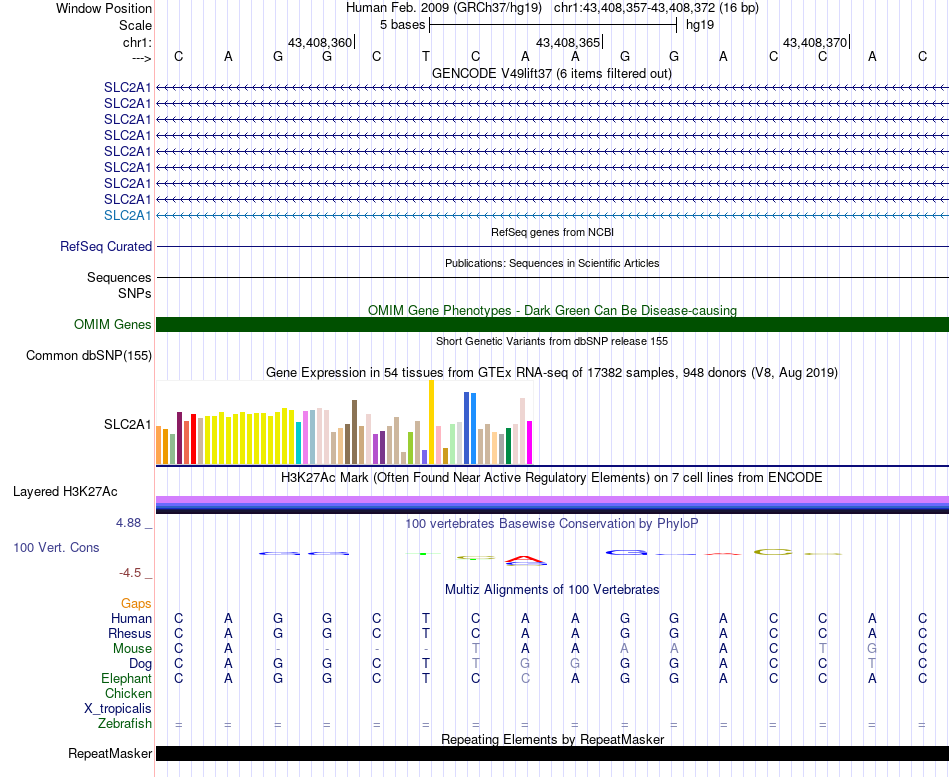The image size is (950, 777).
Task: Click the purple Layered H3K27Ac signal band
Action: [x=552, y=499]
